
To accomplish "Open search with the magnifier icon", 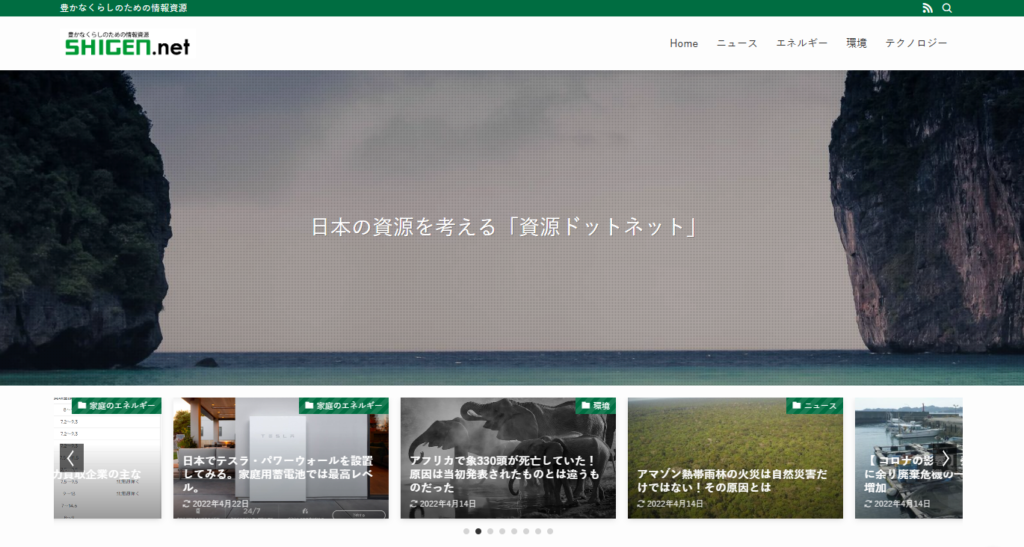I will pos(947,8).
